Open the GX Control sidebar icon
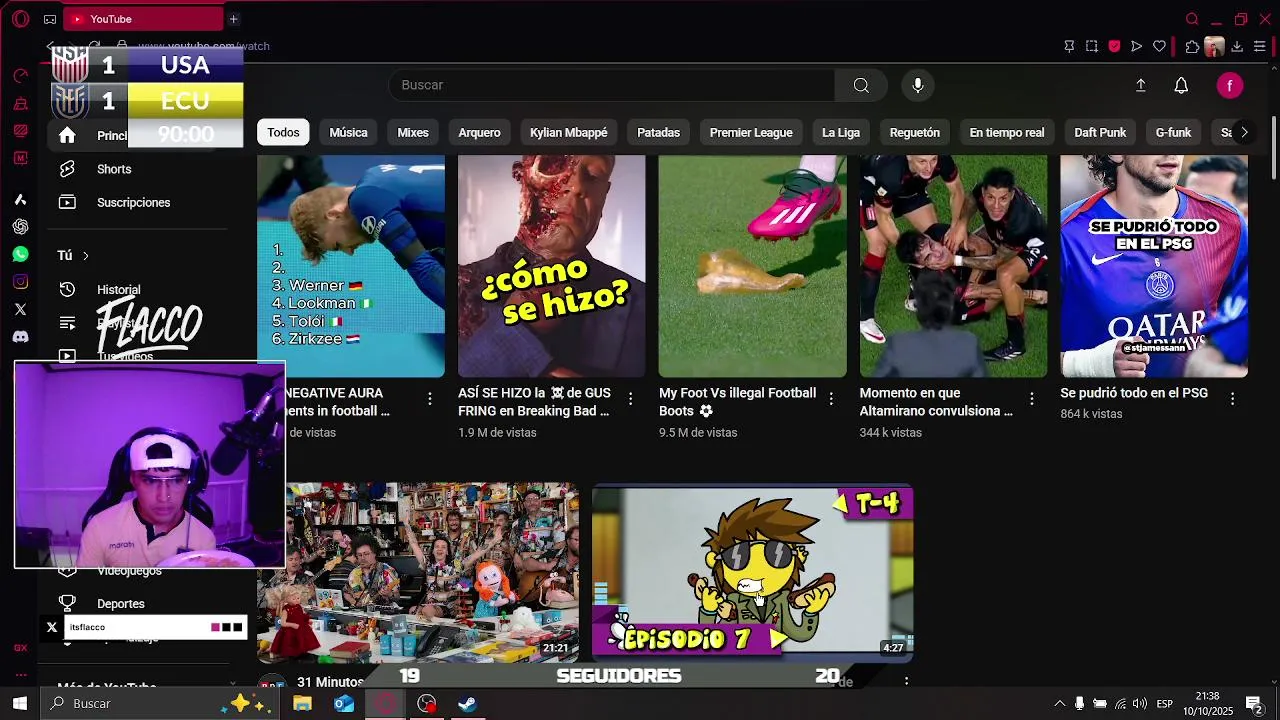1280x720 pixels. (20, 76)
